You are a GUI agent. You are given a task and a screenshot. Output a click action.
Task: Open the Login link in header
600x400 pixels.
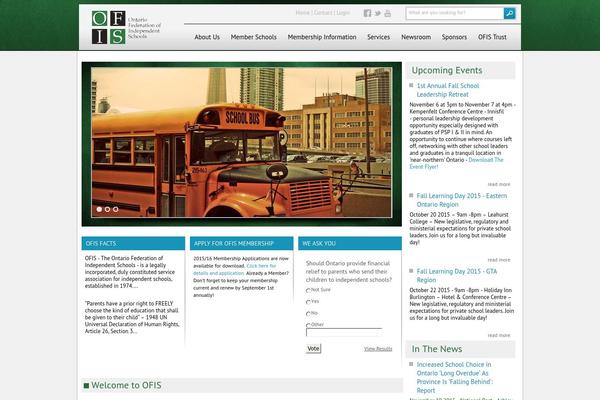[343, 13]
